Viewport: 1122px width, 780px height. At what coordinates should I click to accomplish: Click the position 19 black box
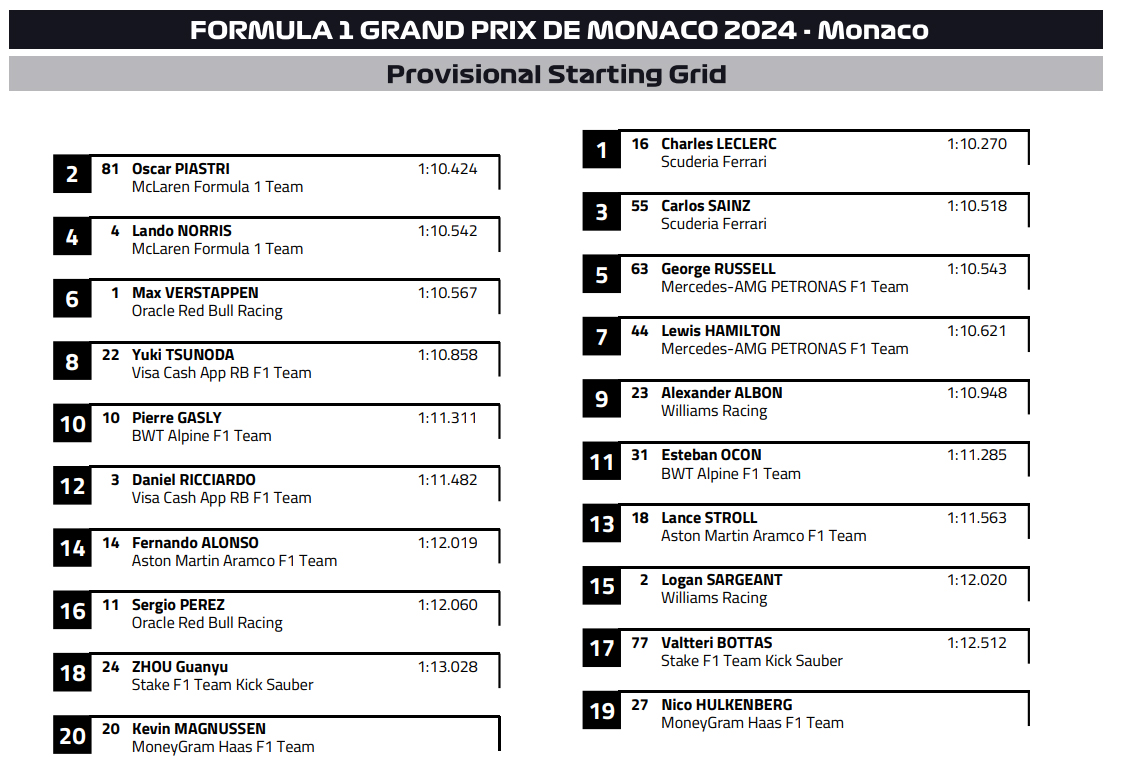click(601, 710)
